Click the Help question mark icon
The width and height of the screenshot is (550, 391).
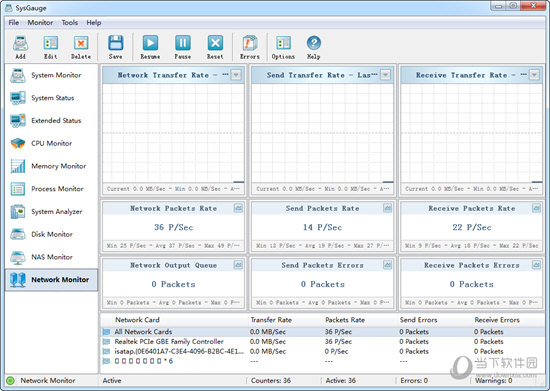click(314, 47)
